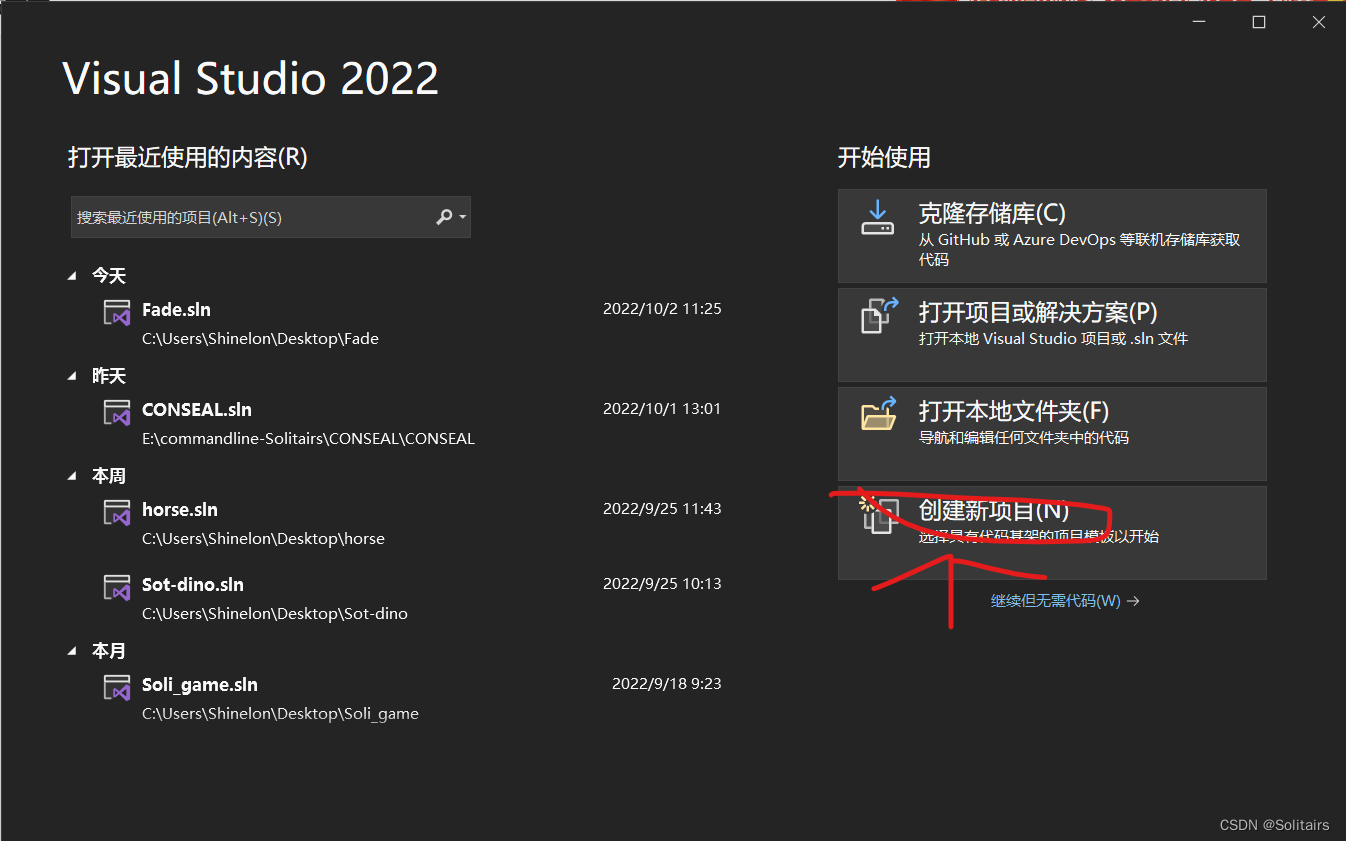The height and width of the screenshot is (841, 1346).
Task: Open recent solution Sot-dino.sln
Action: pos(193,584)
